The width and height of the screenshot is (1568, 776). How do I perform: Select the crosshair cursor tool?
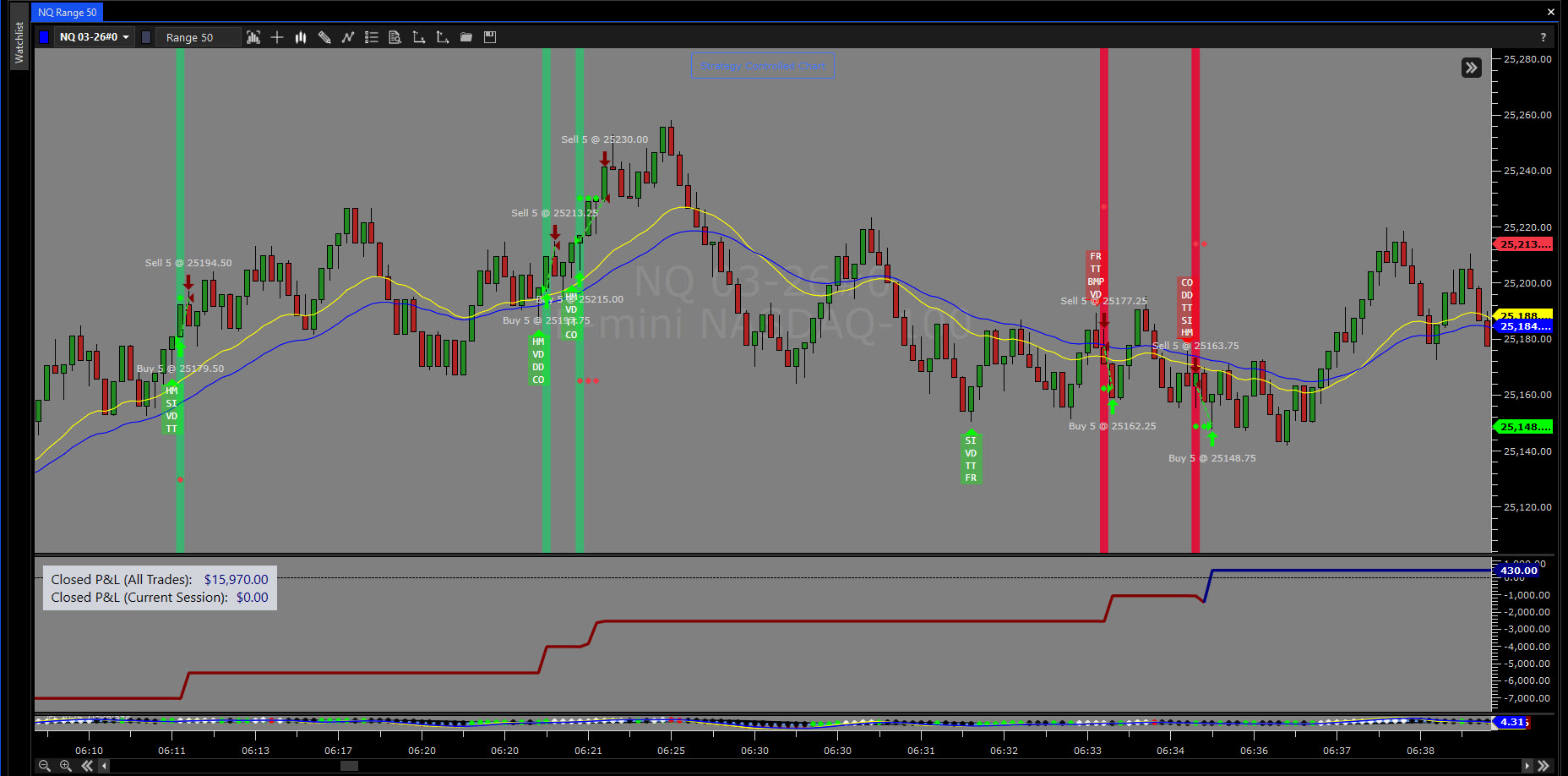[x=277, y=37]
